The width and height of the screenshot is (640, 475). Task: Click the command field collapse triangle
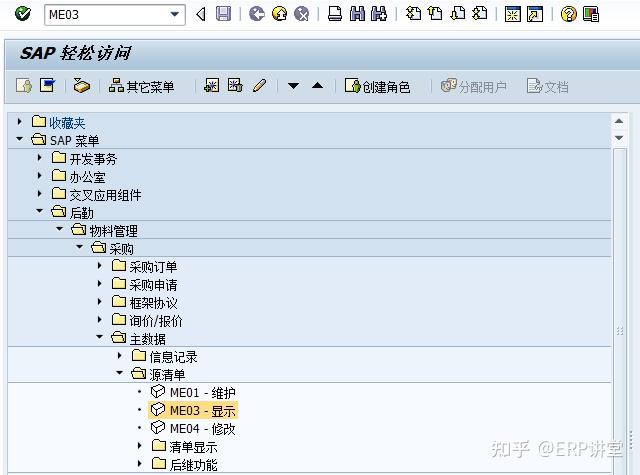(x=201, y=14)
